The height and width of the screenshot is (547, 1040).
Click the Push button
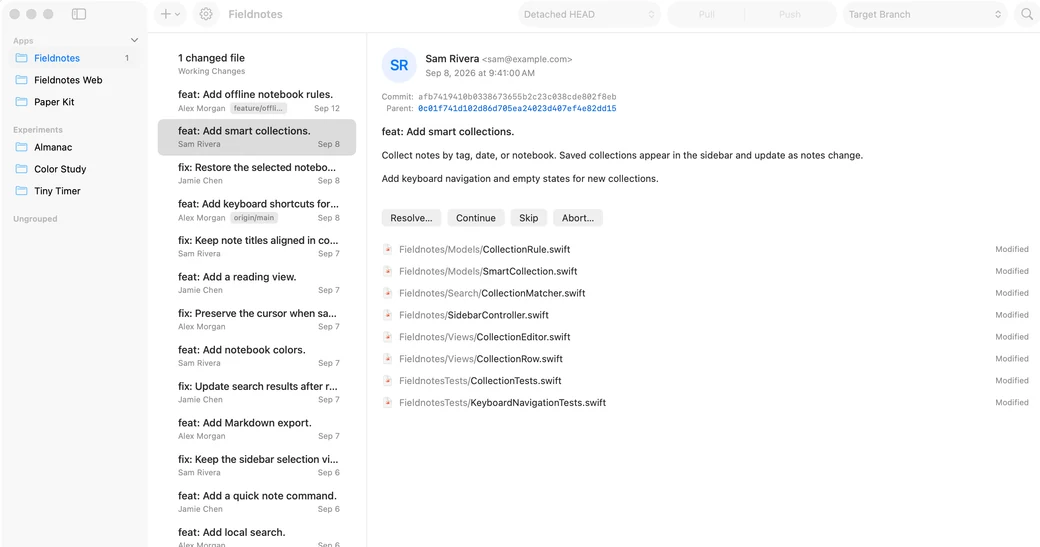(x=789, y=14)
